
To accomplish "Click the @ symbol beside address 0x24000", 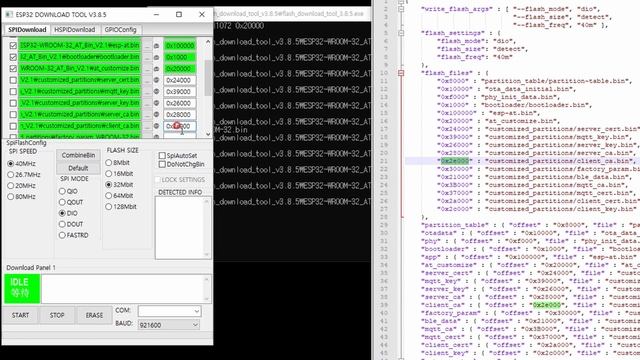I will click(x=157, y=80).
